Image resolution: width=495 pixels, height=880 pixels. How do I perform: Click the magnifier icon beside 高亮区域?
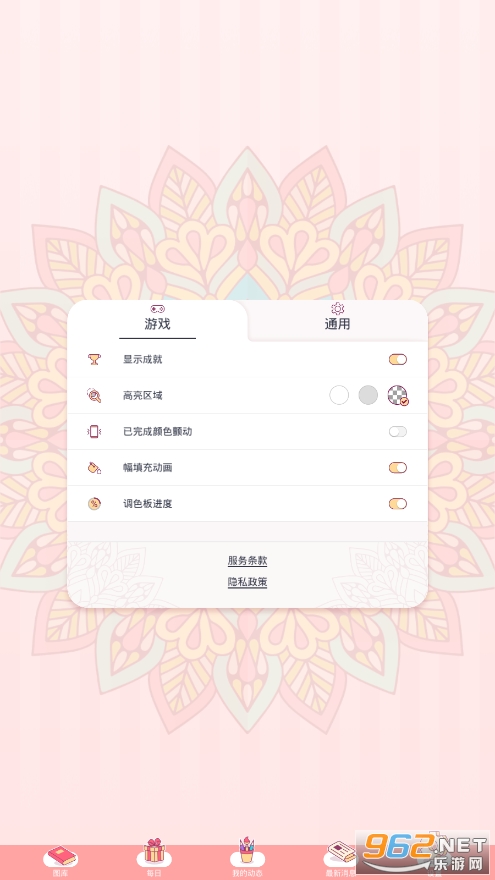point(94,395)
